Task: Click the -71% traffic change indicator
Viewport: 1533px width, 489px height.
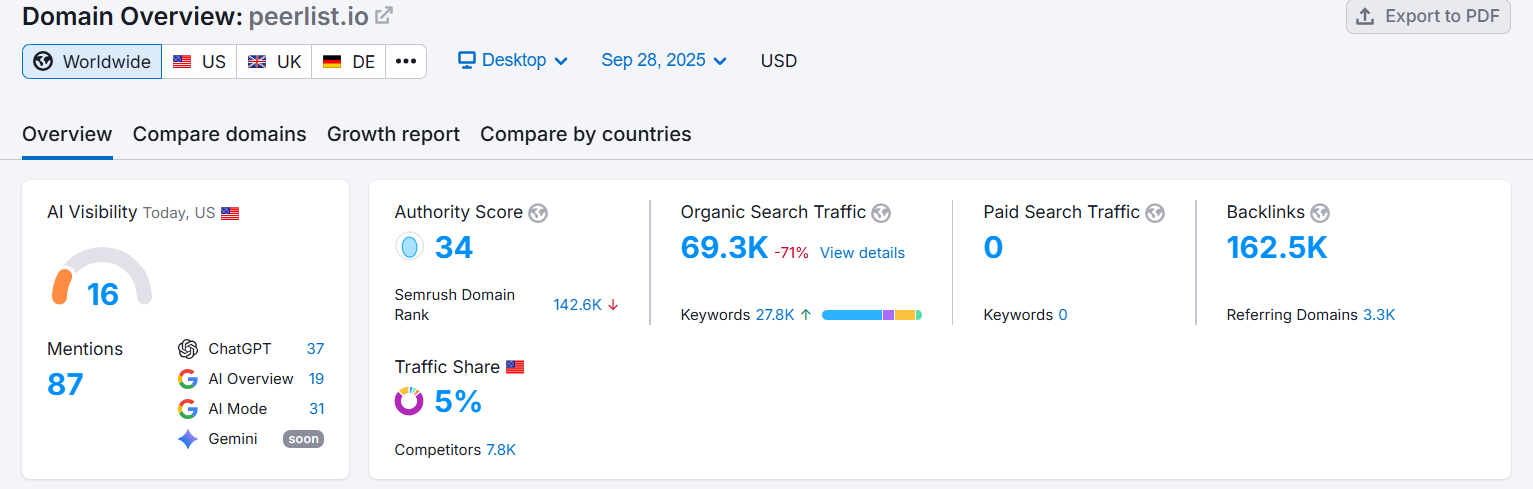Action: [791, 253]
